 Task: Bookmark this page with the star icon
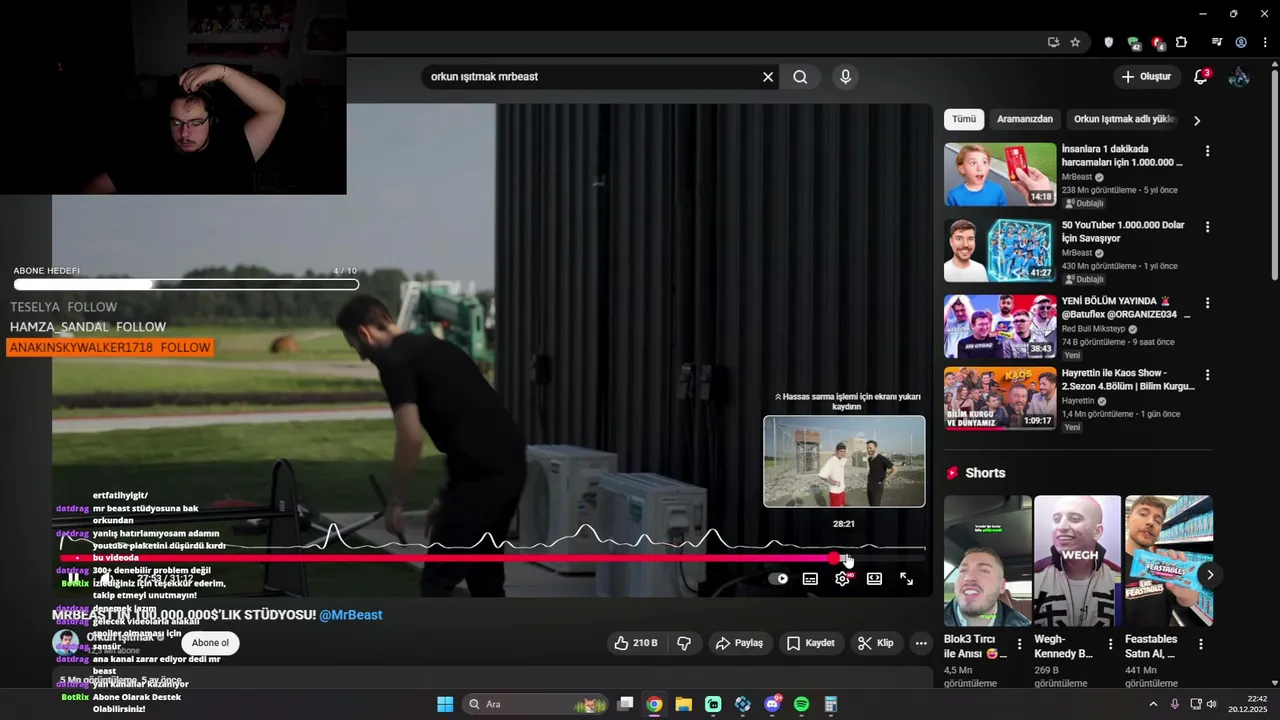1075,42
